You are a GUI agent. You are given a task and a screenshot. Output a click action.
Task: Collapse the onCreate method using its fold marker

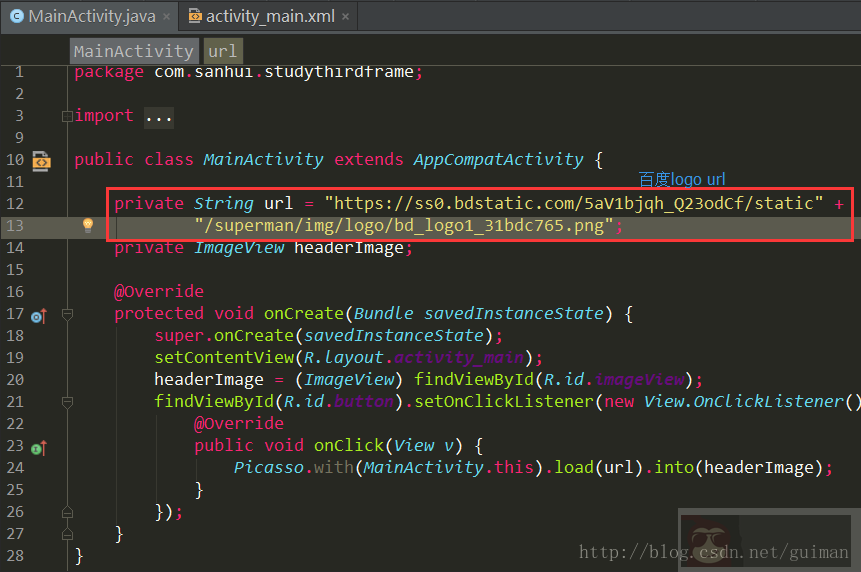point(67,314)
